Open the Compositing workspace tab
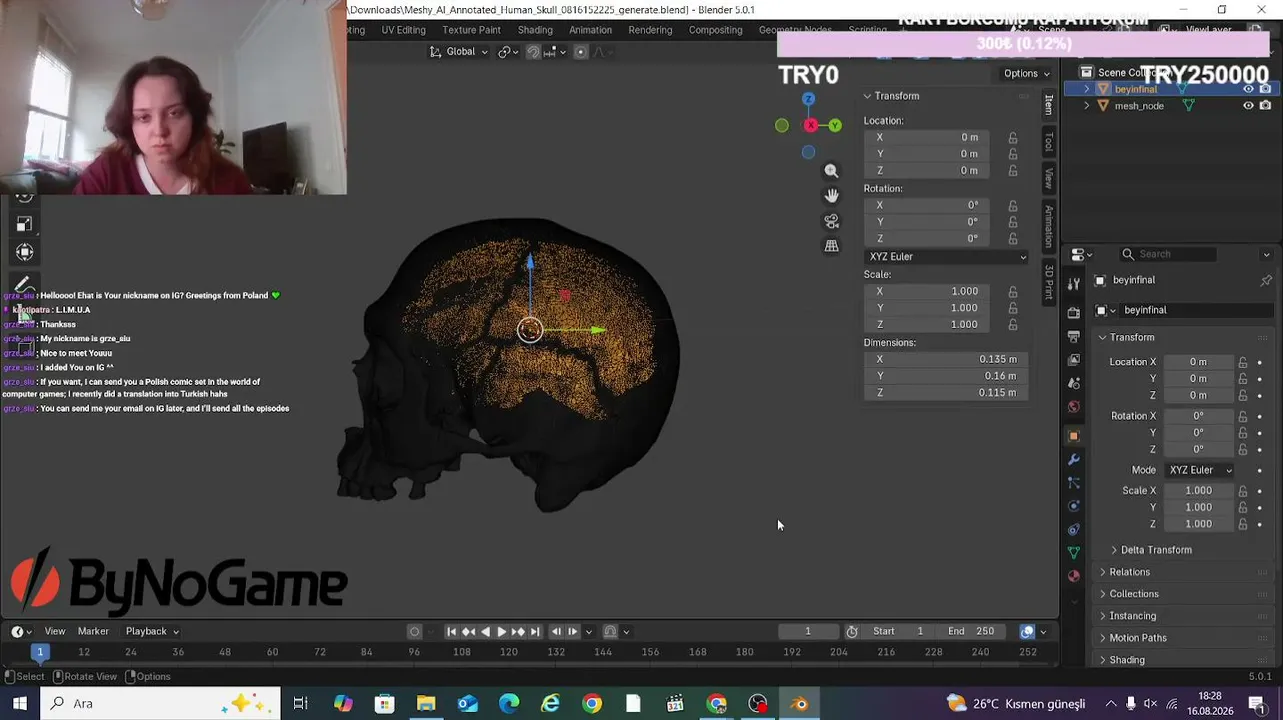The width and height of the screenshot is (1283, 720). pos(715,30)
